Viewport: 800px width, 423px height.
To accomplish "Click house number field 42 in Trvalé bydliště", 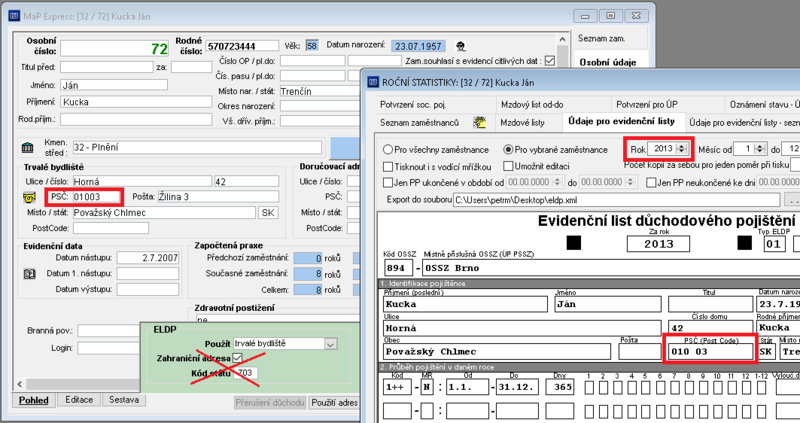I will [x=246, y=181].
